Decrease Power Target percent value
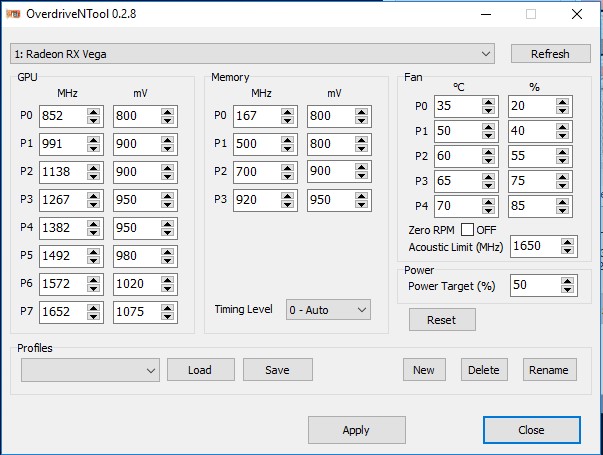The image size is (603, 455). tap(567, 290)
